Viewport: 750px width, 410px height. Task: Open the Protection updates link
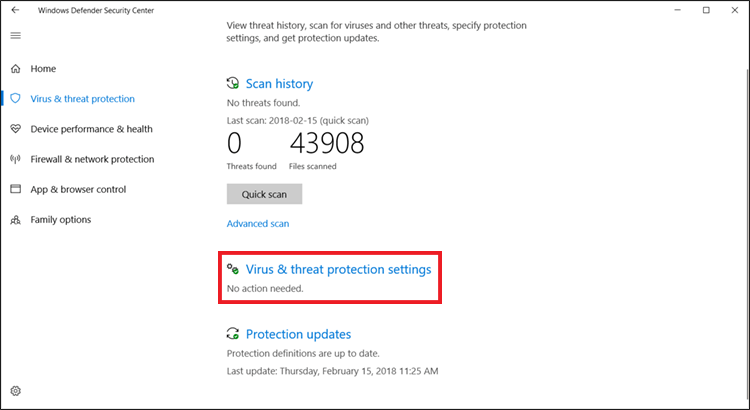(298, 335)
